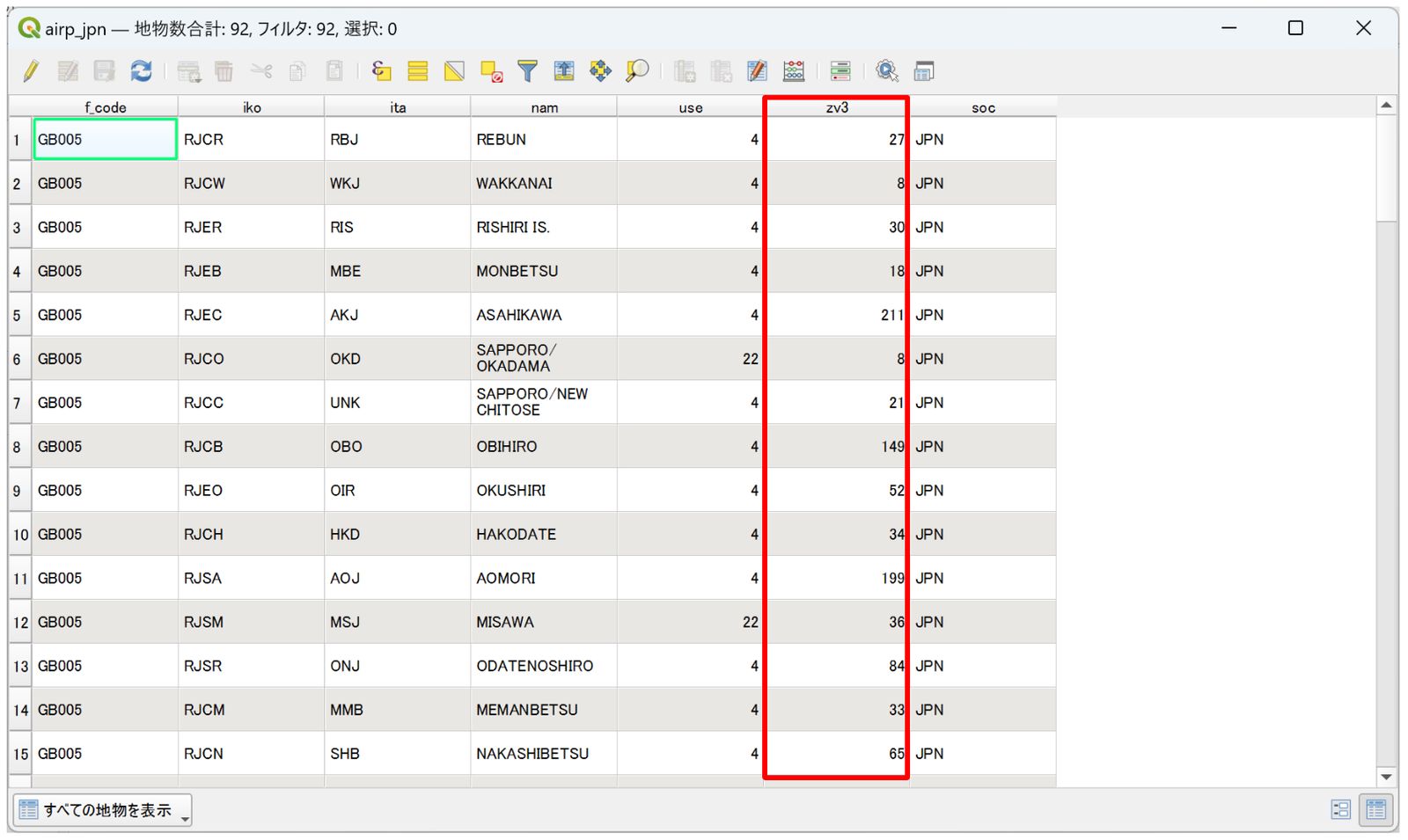Open the organize columns icon

pos(757,71)
